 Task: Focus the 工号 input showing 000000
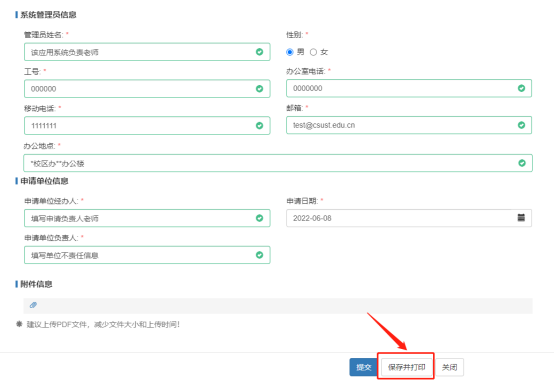tap(147, 89)
